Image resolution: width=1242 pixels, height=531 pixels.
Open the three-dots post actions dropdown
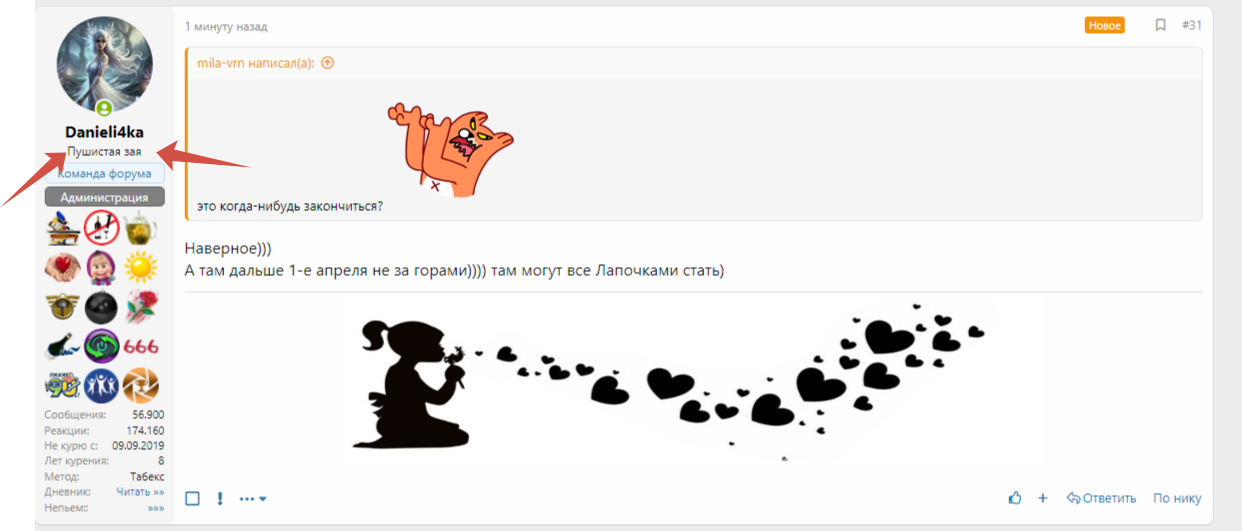point(252,499)
